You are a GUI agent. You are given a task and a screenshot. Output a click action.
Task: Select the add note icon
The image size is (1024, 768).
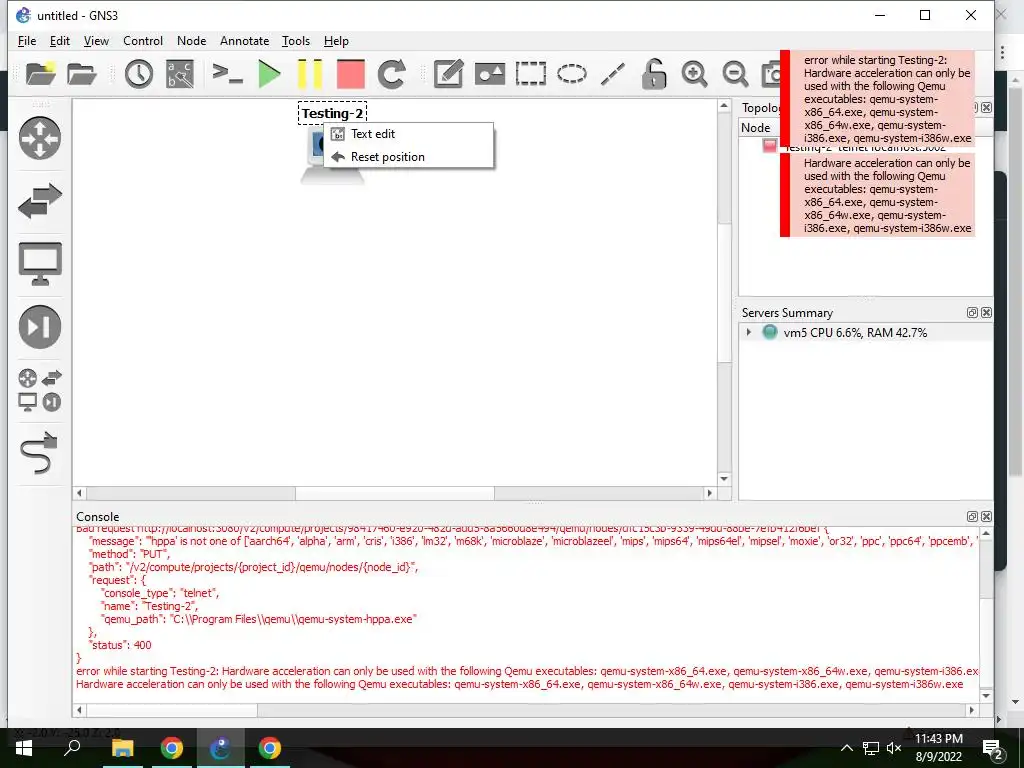(449, 74)
